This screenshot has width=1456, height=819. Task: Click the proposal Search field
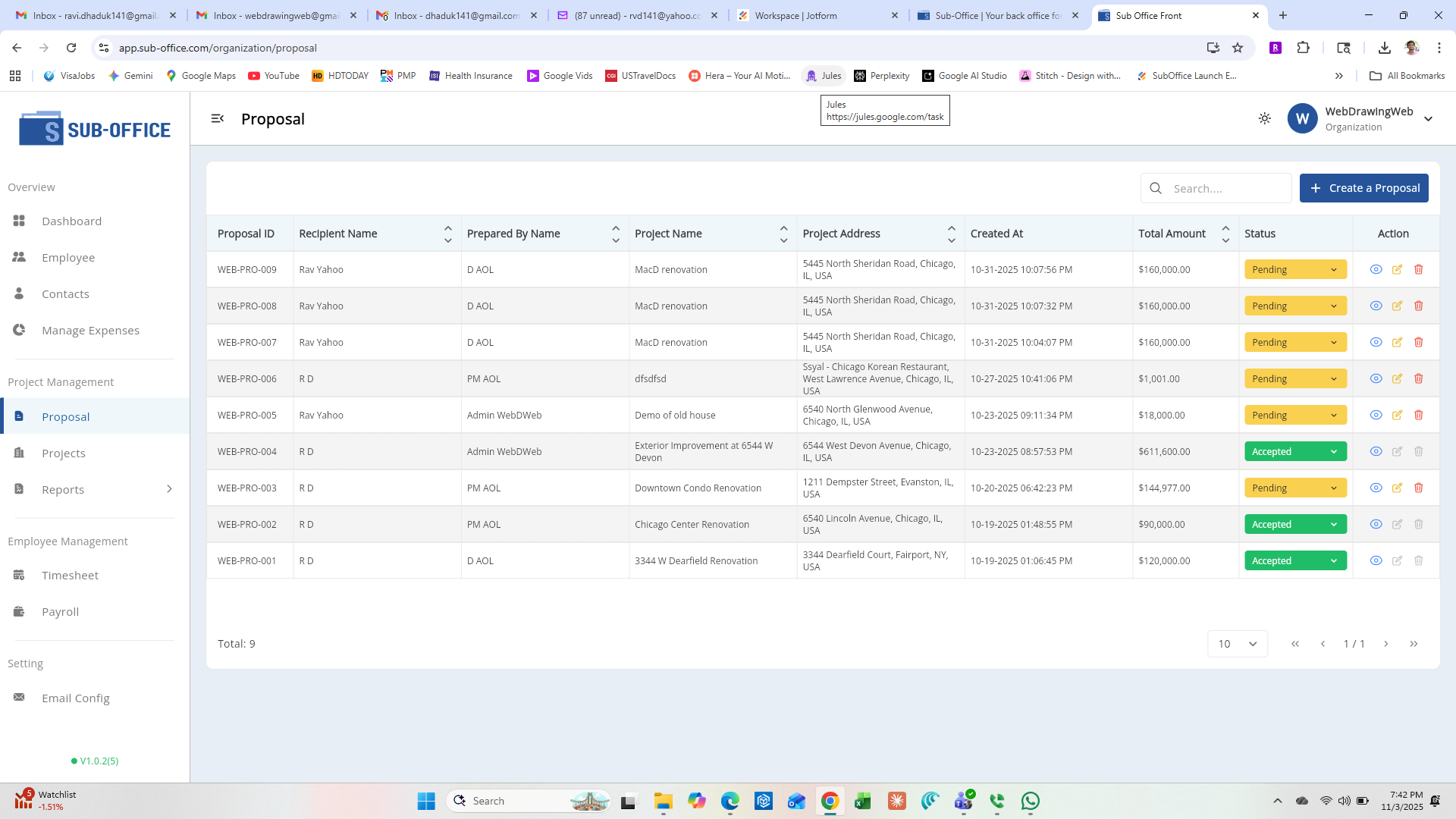tap(1227, 188)
